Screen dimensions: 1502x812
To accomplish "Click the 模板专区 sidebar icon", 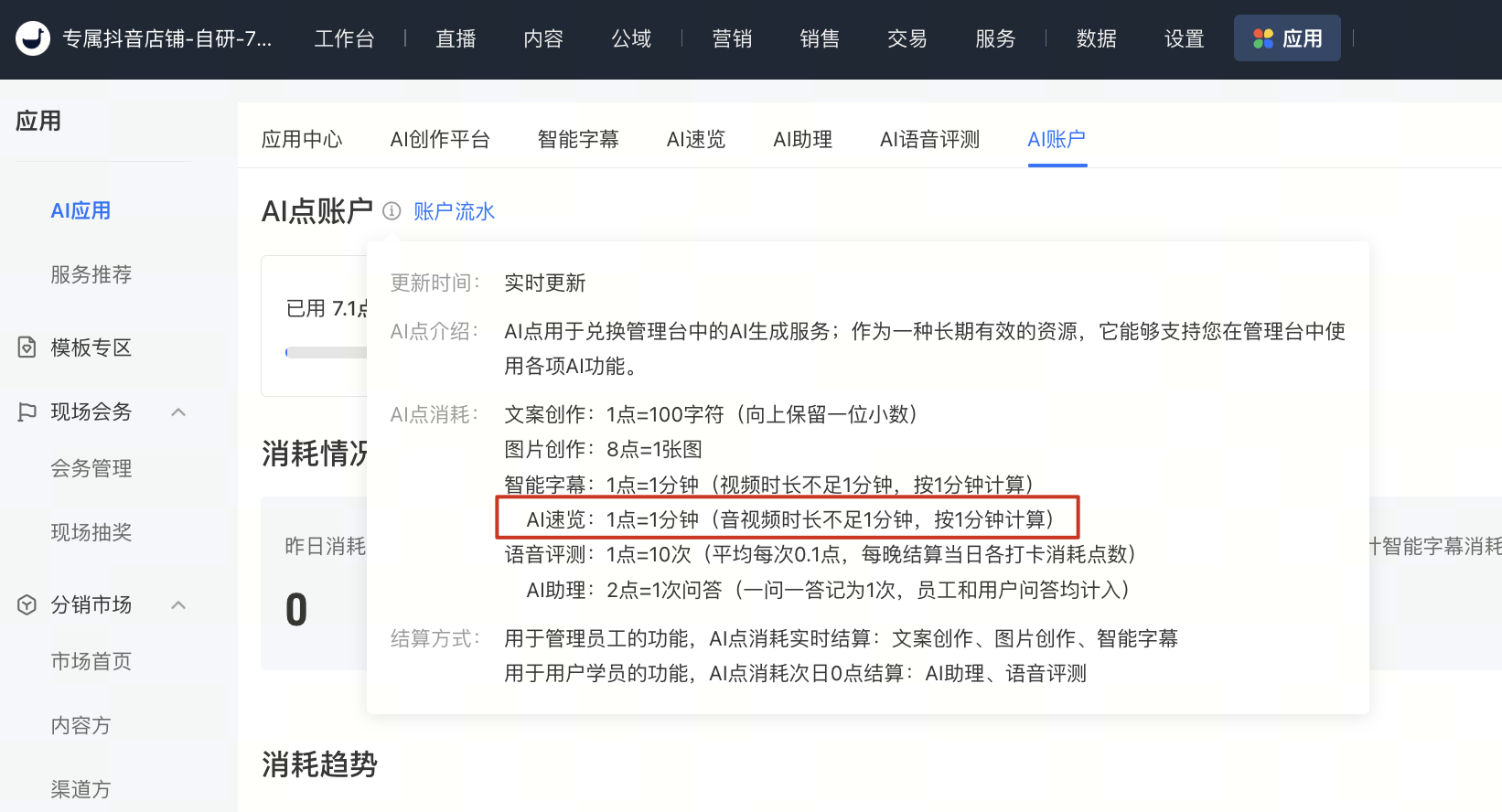I will click(x=27, y=347).
